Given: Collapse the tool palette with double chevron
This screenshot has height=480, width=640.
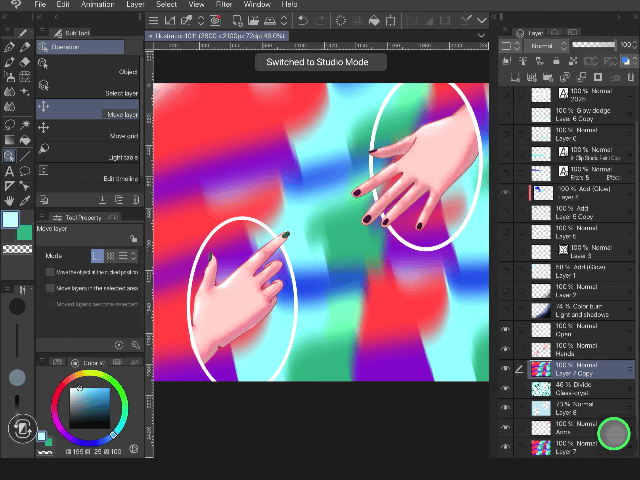Looking at the screenshot, I should [4, 17].
